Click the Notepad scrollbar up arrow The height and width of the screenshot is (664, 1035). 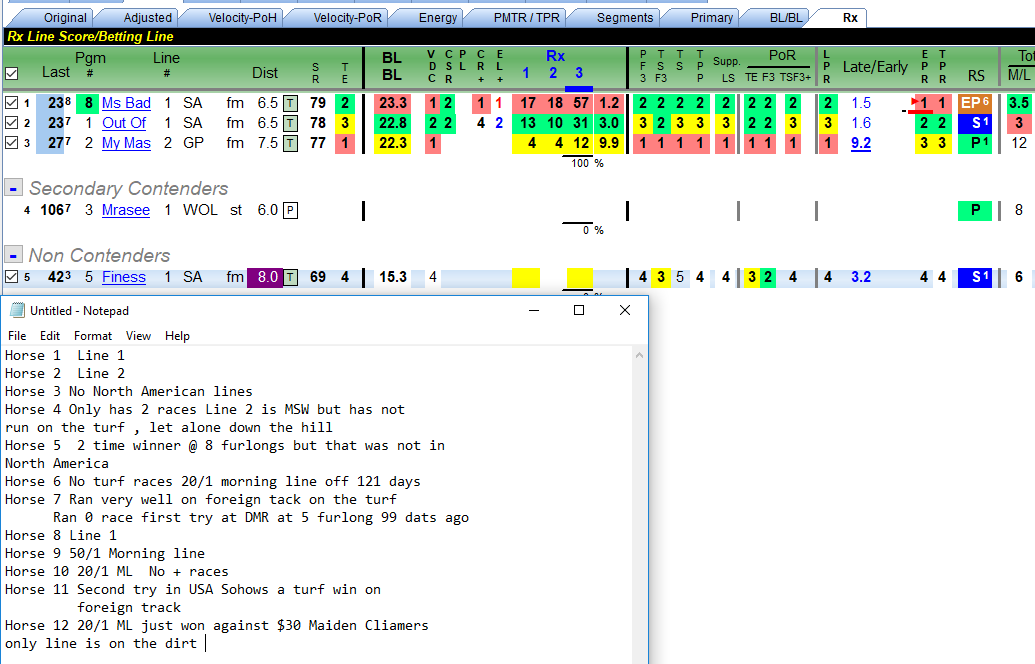point(639,355)
